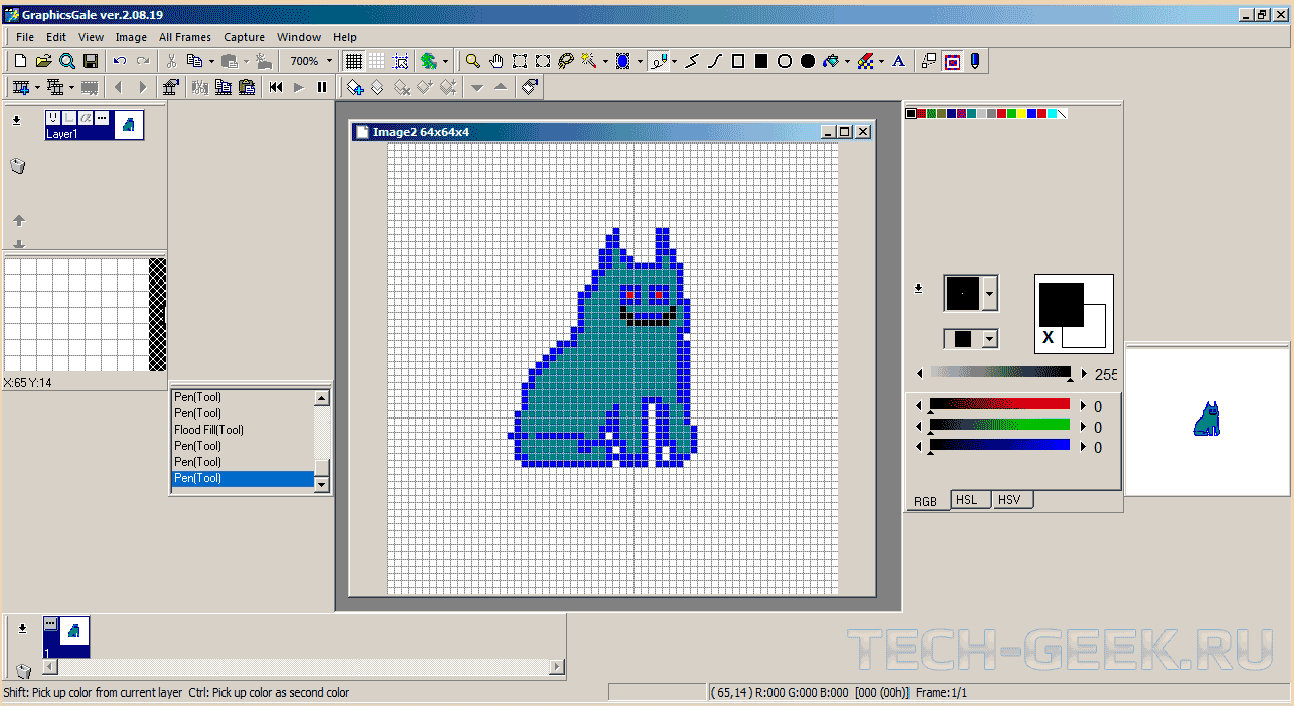1294x706 pixels.
Task: Select the Lasso selection tool
Action: click(566, 61)
